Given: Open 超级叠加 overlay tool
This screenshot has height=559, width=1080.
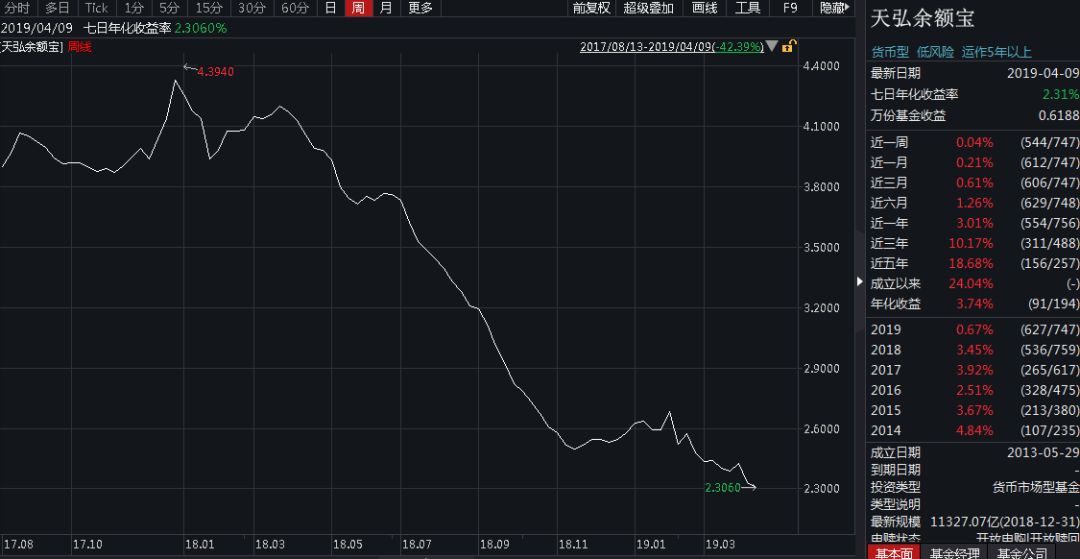Looking at the screenshot, I should 648,8.
